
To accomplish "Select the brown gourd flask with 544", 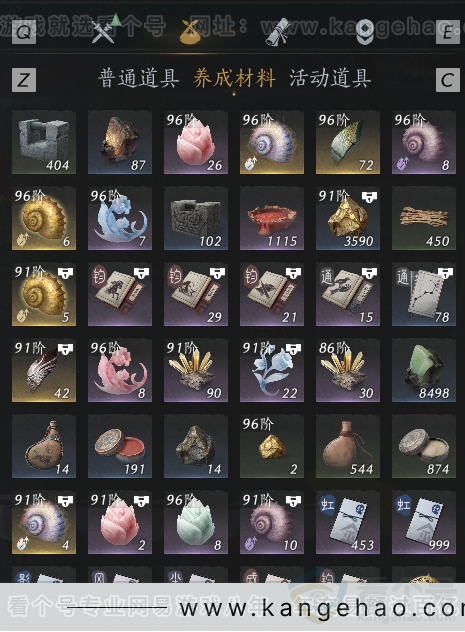I will click(348, 446).
